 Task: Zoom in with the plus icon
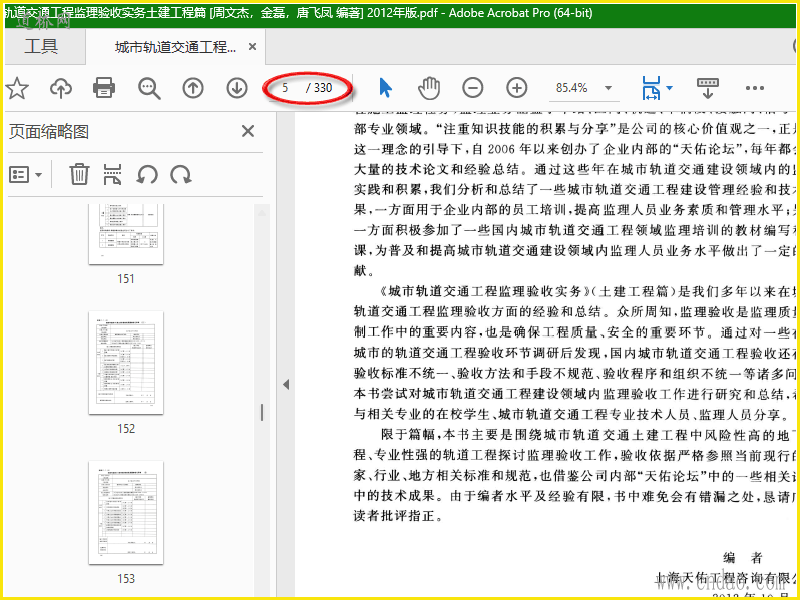(x=517, y=88)
